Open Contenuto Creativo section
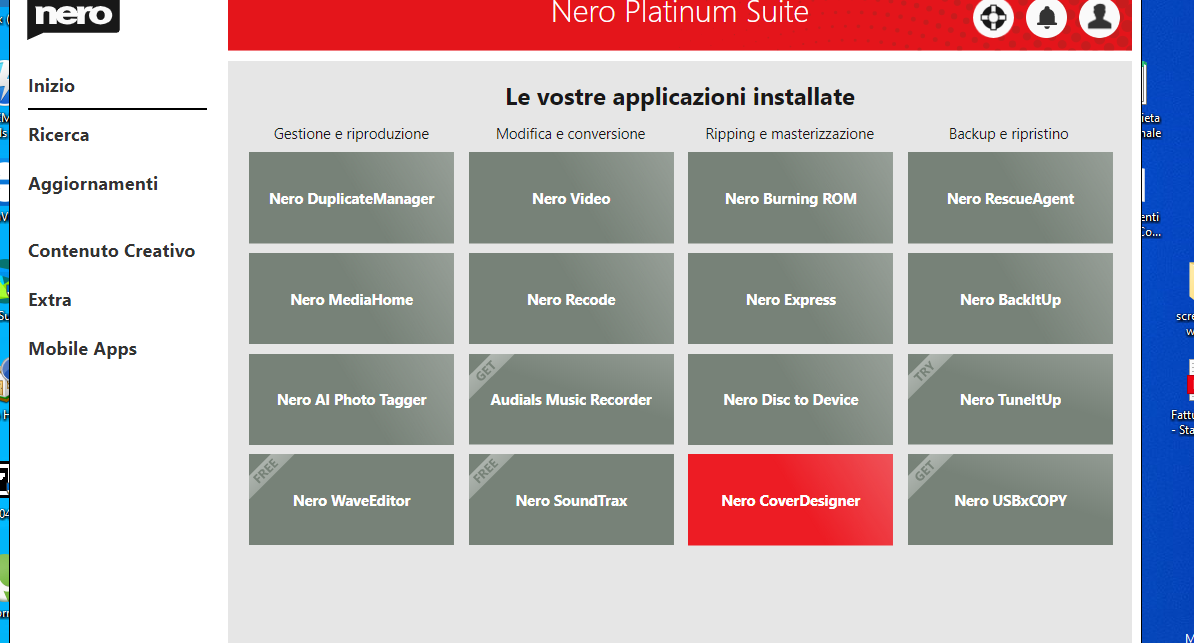The height and width of the screenshot is (643, 1194). pyautogui.click(x=111, y=251)
